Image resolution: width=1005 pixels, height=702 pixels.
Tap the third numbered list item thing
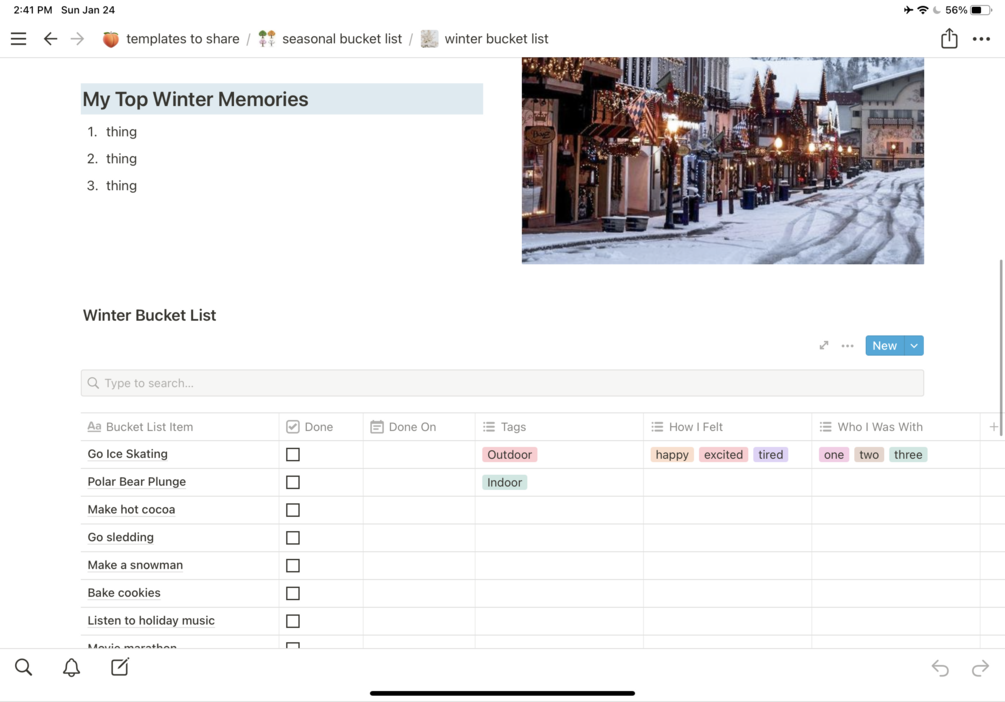[121, 185]
